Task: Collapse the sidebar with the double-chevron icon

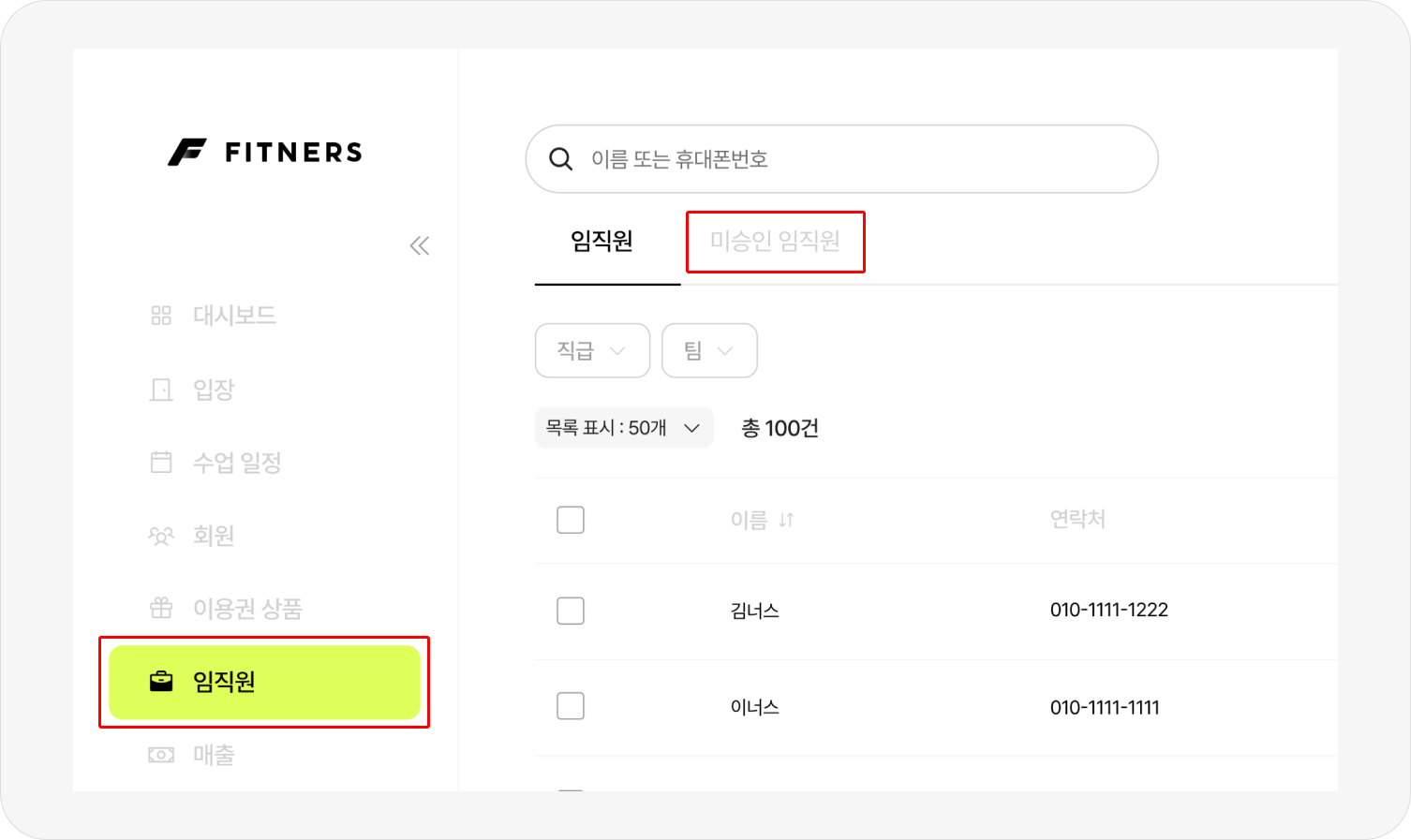Action: pos(420,245)
